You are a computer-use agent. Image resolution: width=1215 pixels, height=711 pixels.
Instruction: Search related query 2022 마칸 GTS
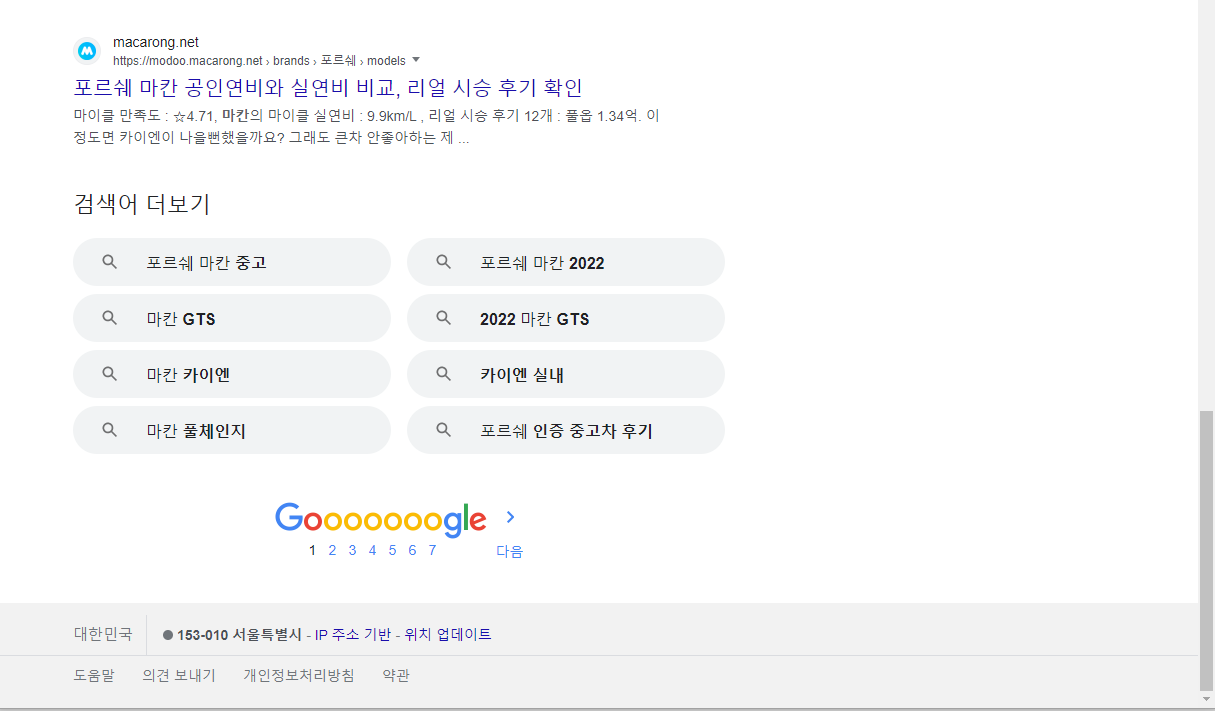566,318
